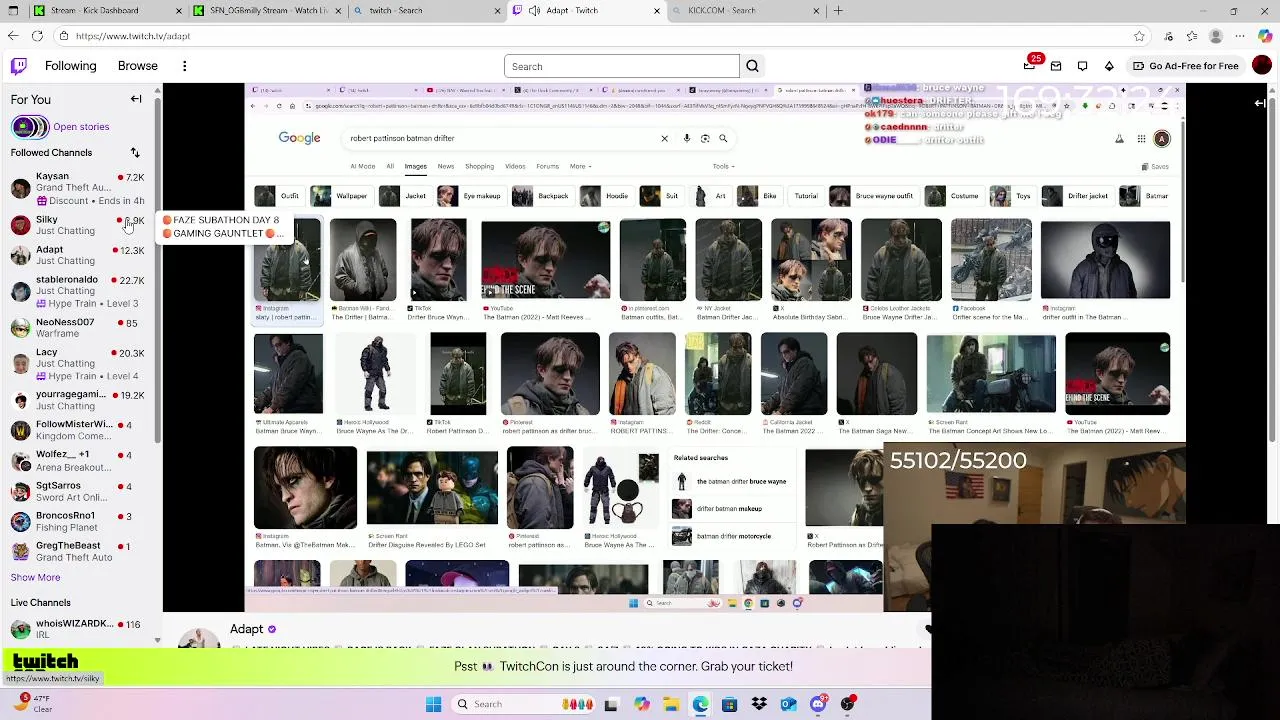Open BroncosRno1 Fishing Planet channel

78,521
